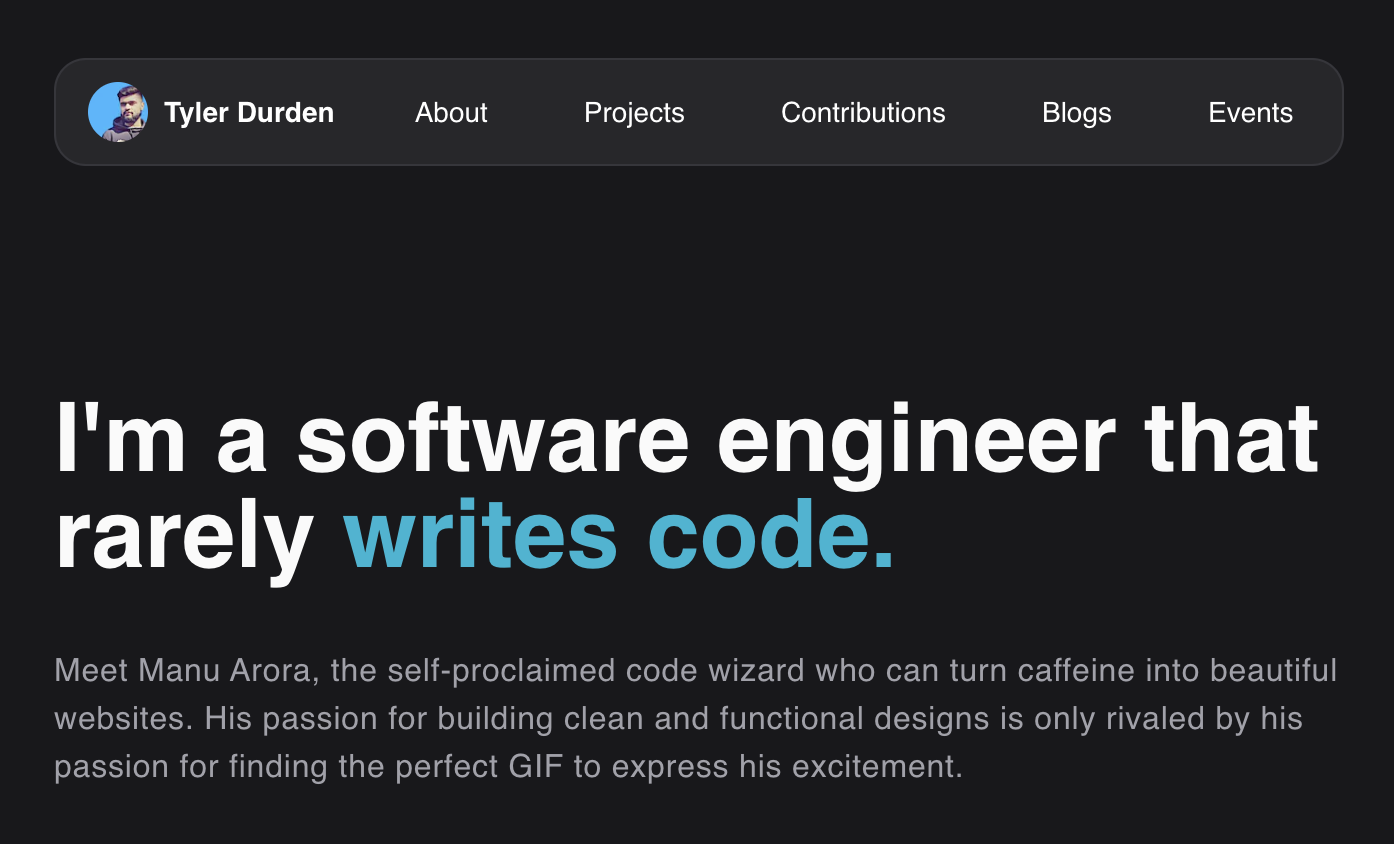Click 'Events' at the far right of navbar

[x=1251, y=112]
